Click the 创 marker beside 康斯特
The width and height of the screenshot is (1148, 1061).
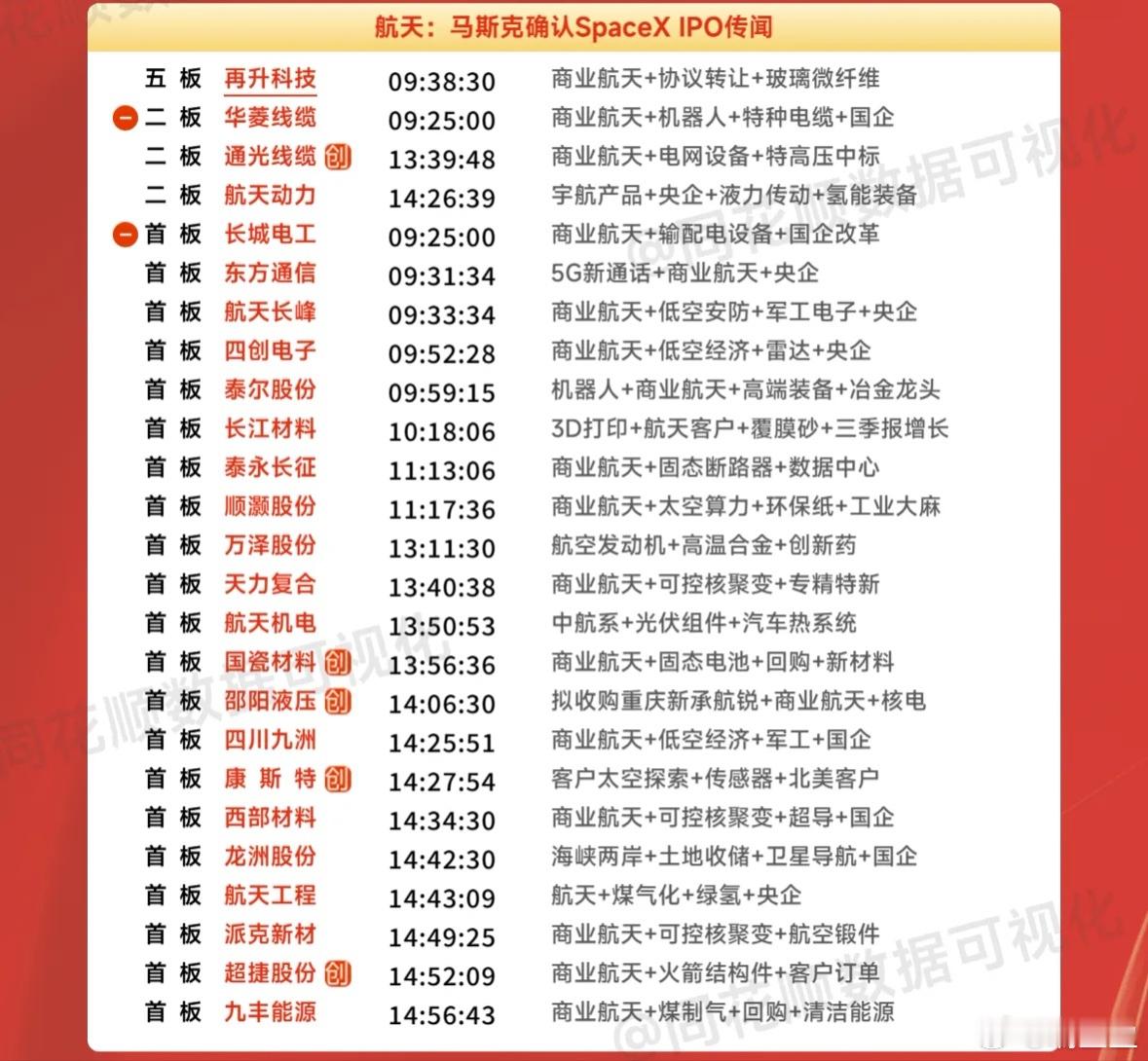click(339, 779)
